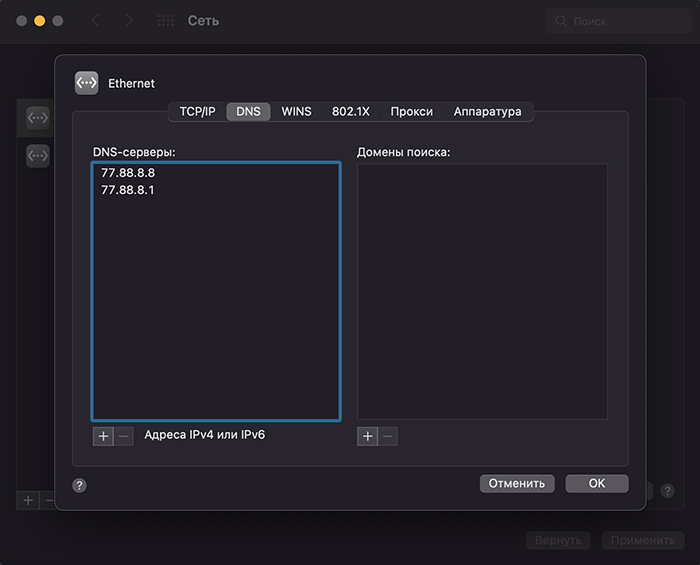Select DNS server 77.88.8.1
This screenshot has width=700, height=565.
click(128, 190)
